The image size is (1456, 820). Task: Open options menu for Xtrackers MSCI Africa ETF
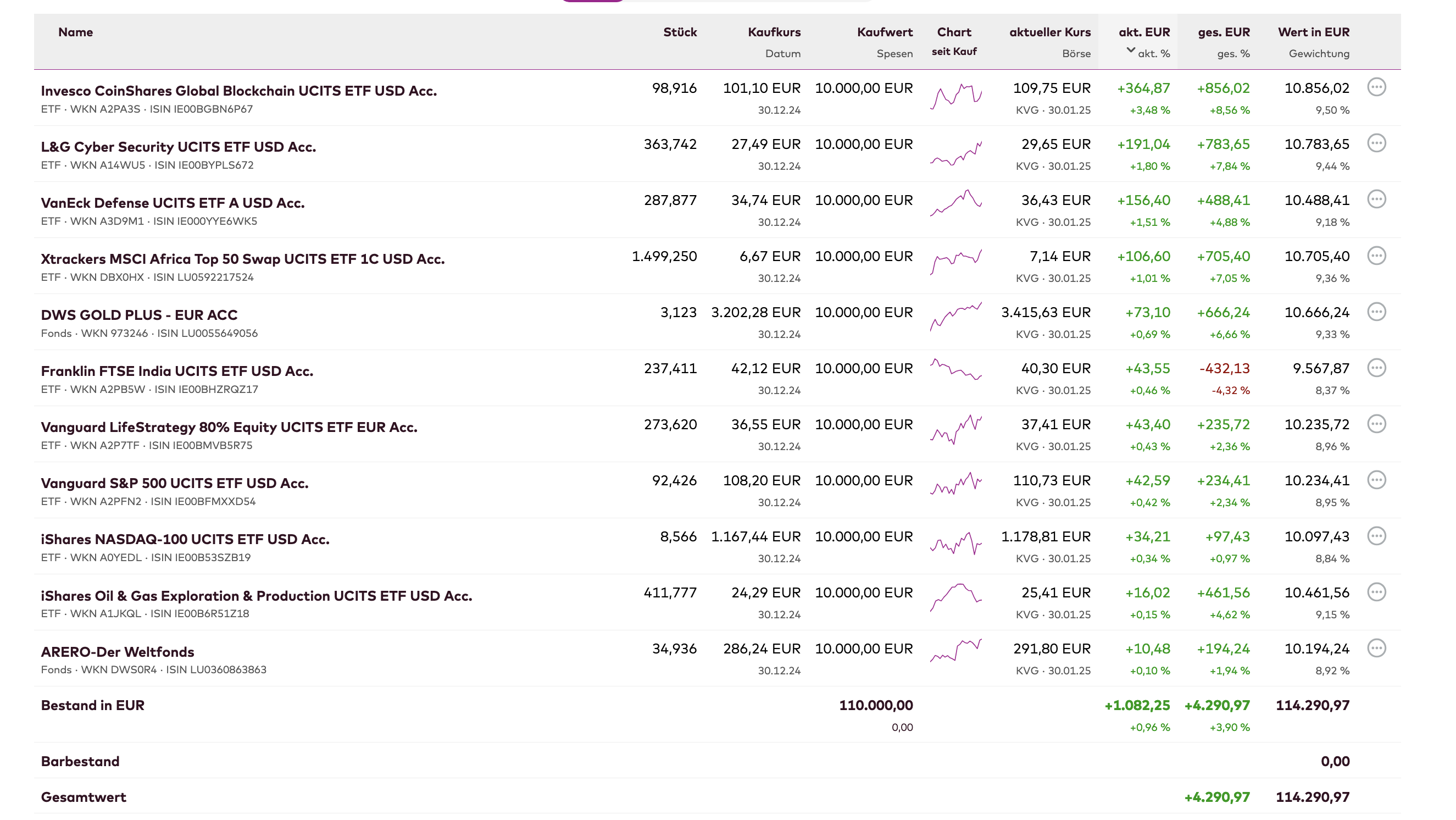coord(1376,256)
